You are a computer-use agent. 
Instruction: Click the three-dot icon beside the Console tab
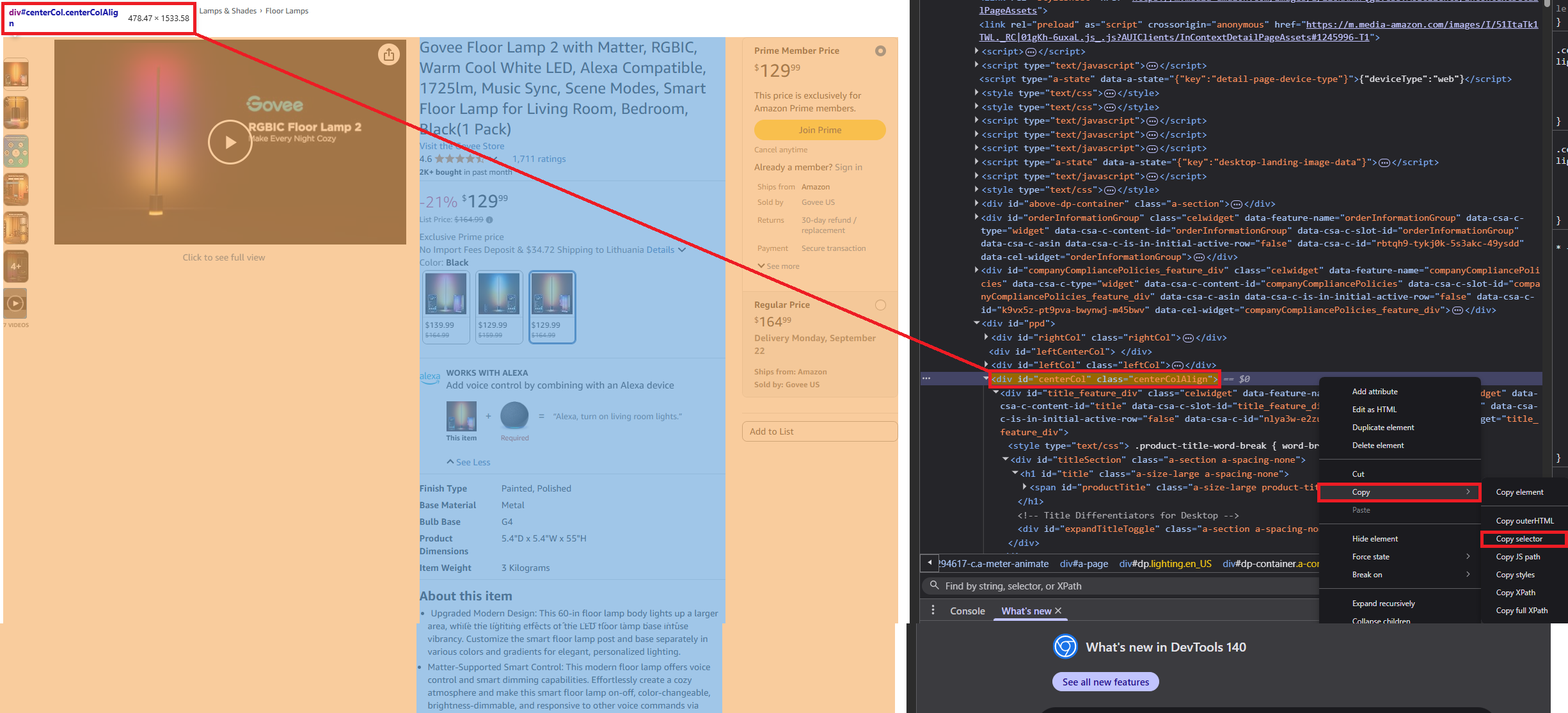[x=933, y=610]
